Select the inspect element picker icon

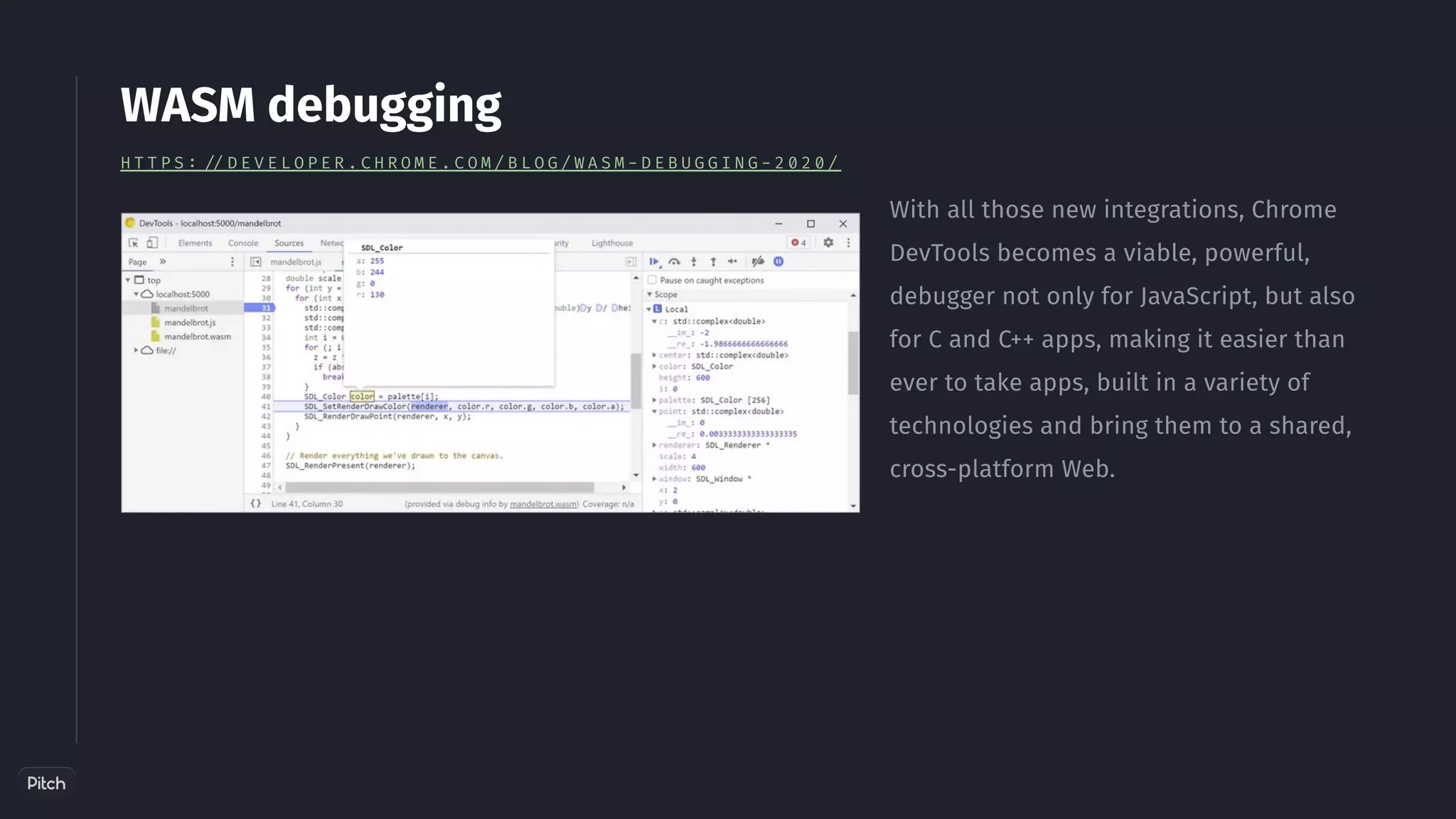click(x=133, y=242)
